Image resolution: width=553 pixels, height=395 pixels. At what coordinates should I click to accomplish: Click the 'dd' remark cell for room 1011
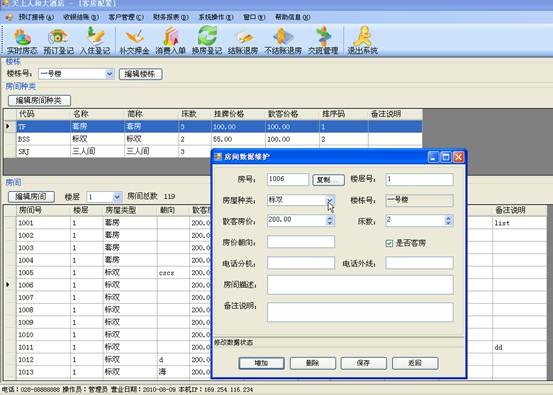tap(519, 347)
